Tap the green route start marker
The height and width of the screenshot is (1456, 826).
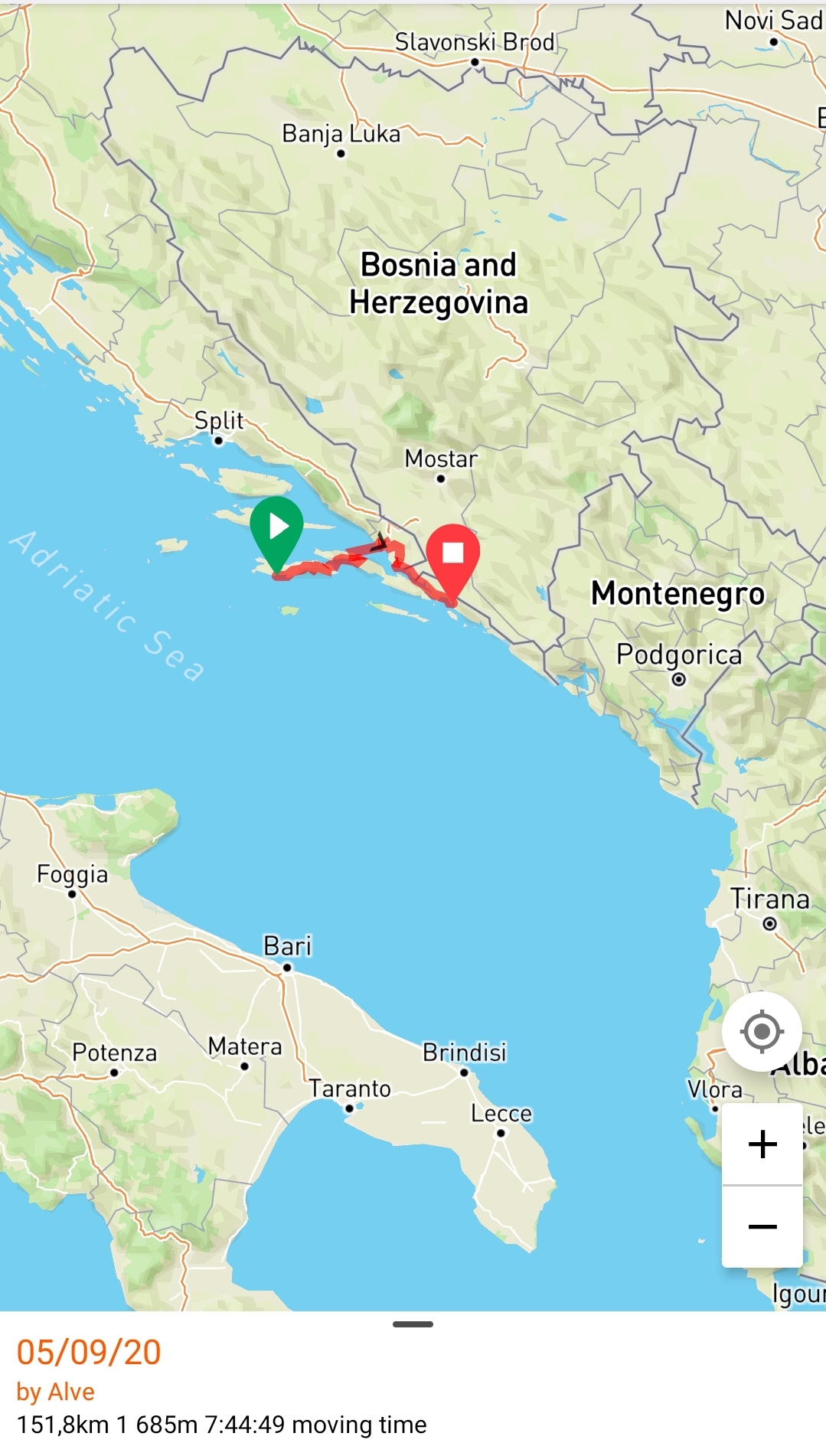point(276,532)
